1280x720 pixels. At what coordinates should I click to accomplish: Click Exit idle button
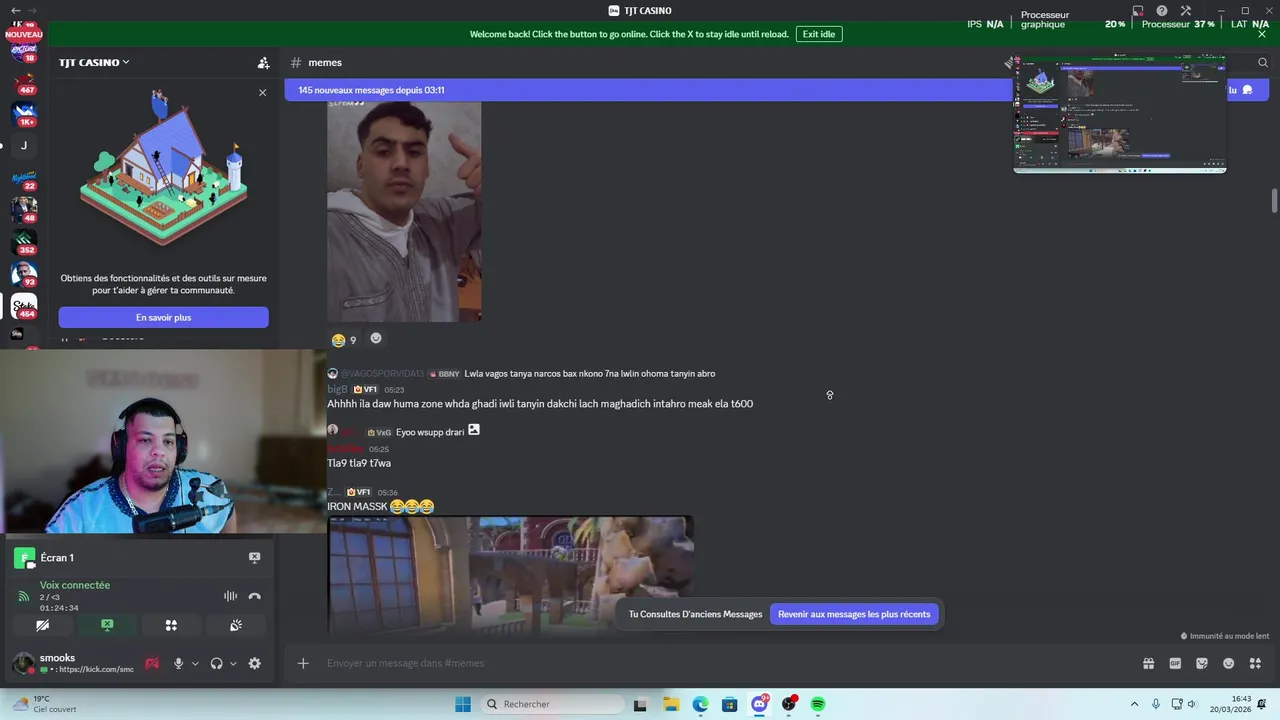point(818,34)
